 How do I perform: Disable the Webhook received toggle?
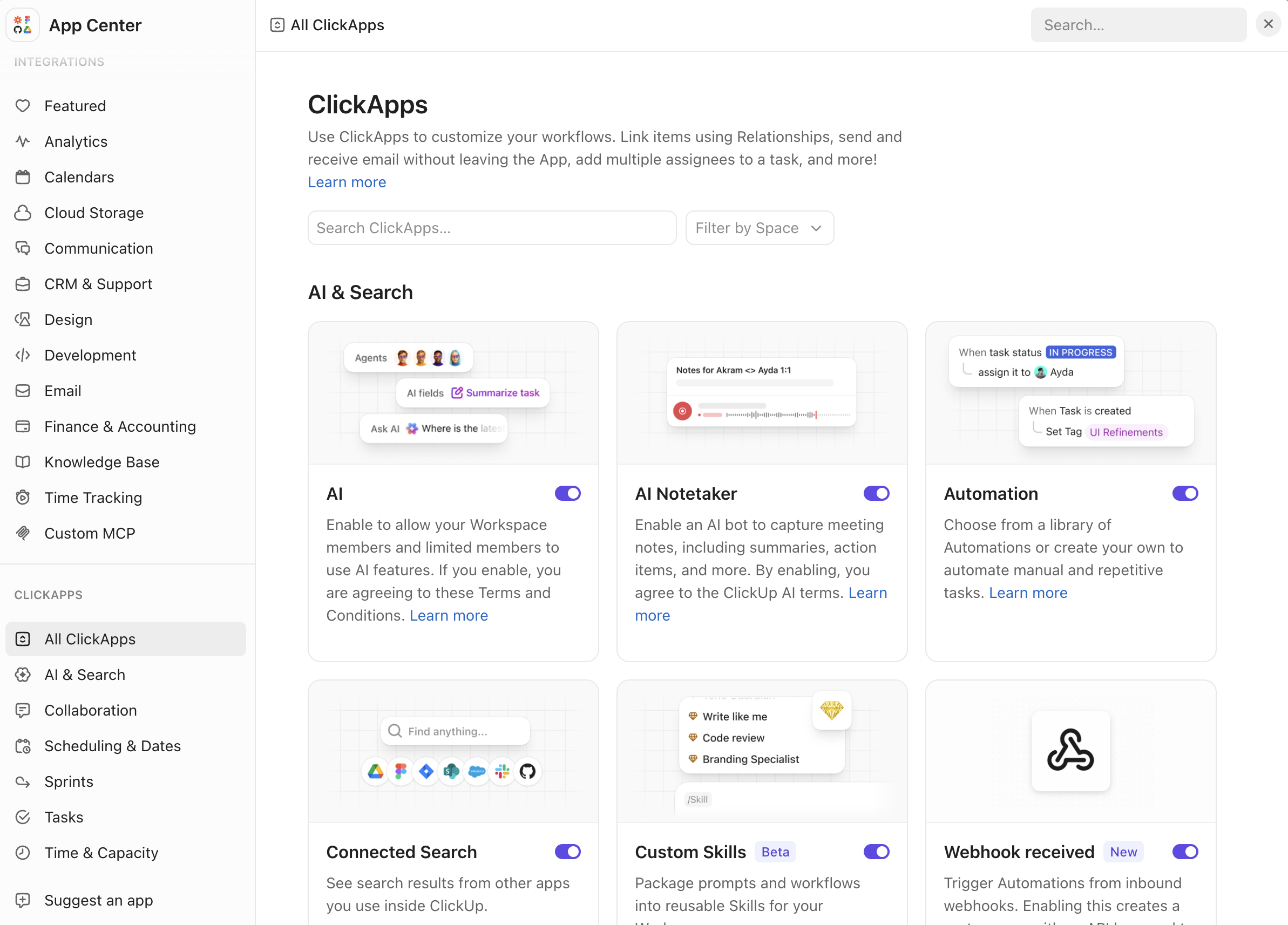point(1185,852)
